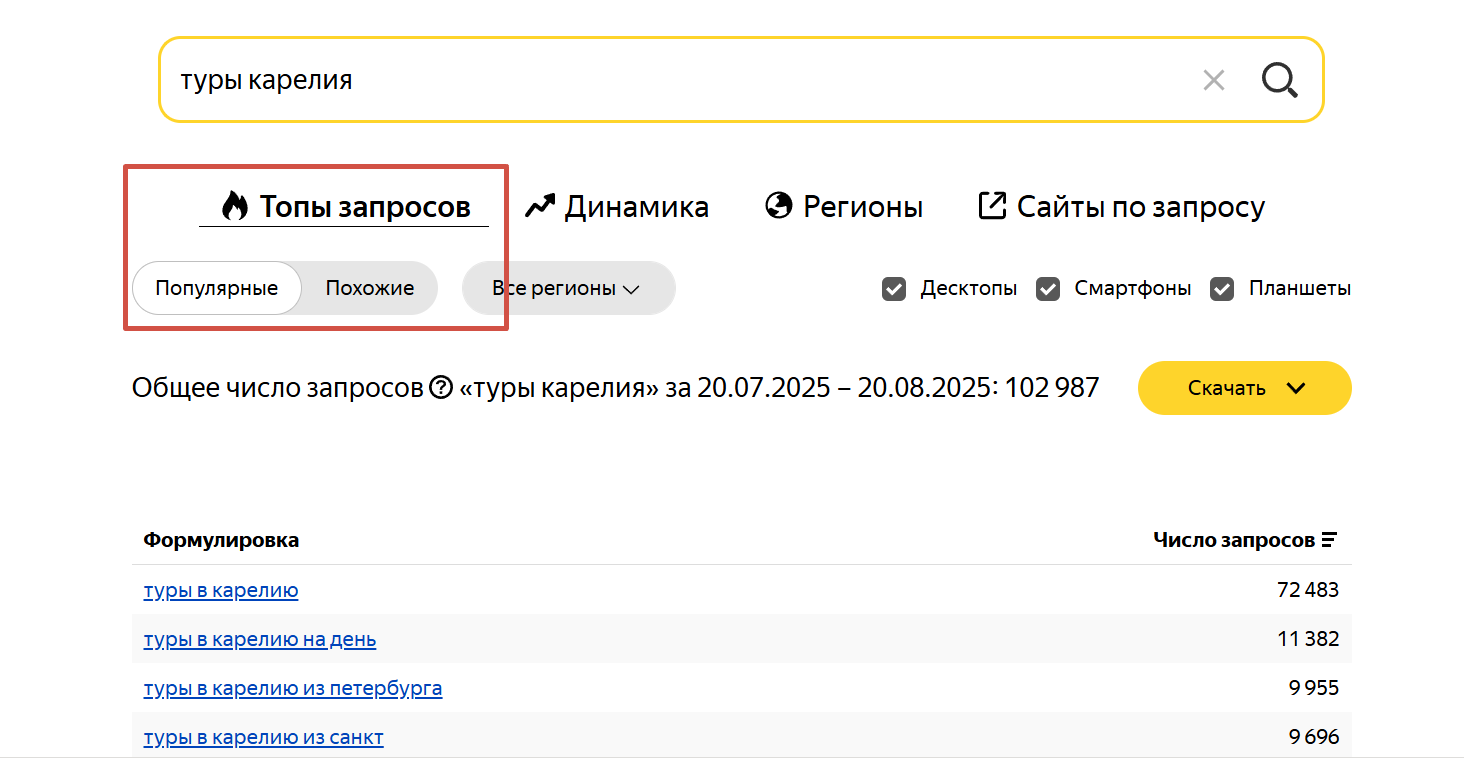Click external link icon of Сайты по запросу
This screenshot has height=764, width=1464.
click(x=991, y=206)
